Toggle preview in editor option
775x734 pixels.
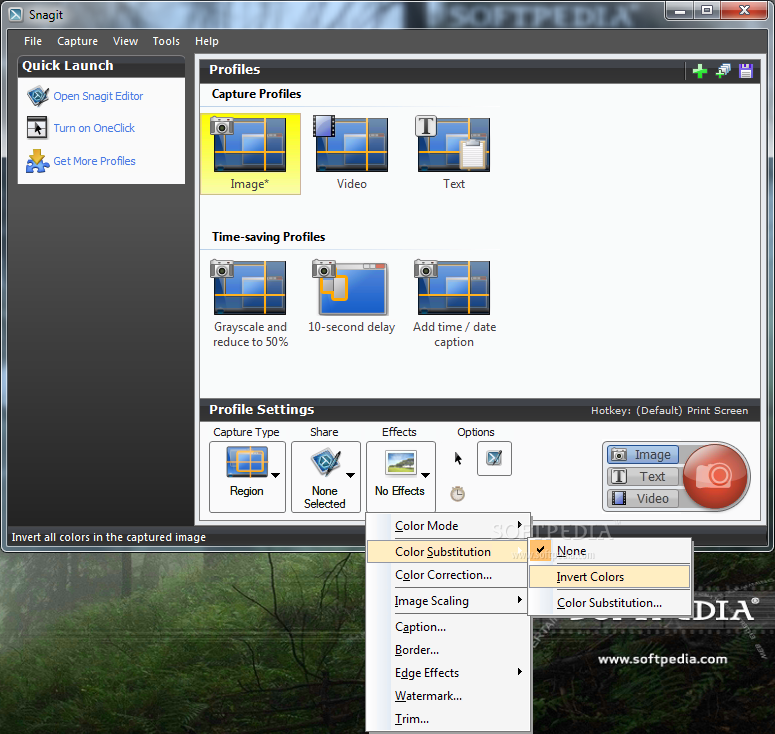coord(494,459)
